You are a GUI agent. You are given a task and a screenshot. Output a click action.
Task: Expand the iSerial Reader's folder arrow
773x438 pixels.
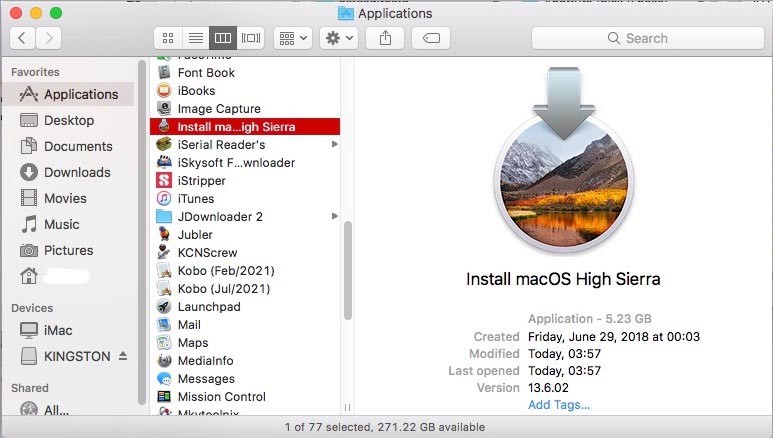[x=334, y=145]
